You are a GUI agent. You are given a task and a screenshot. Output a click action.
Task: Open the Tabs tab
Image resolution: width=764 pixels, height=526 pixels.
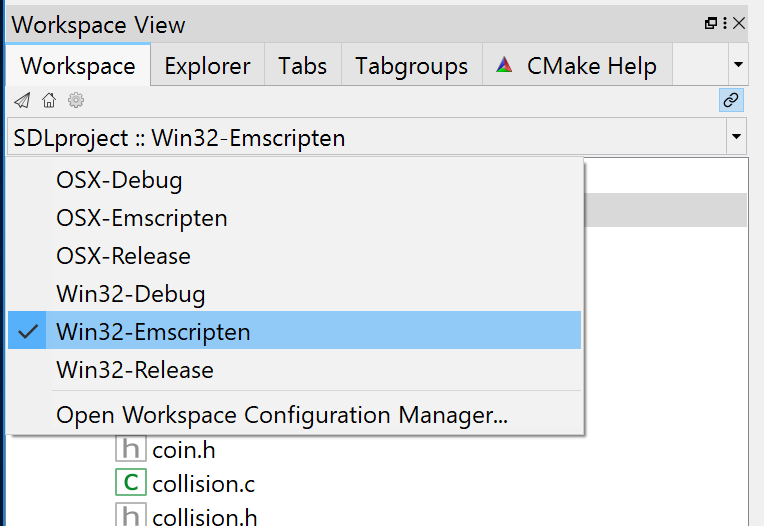tap(302, 65)
